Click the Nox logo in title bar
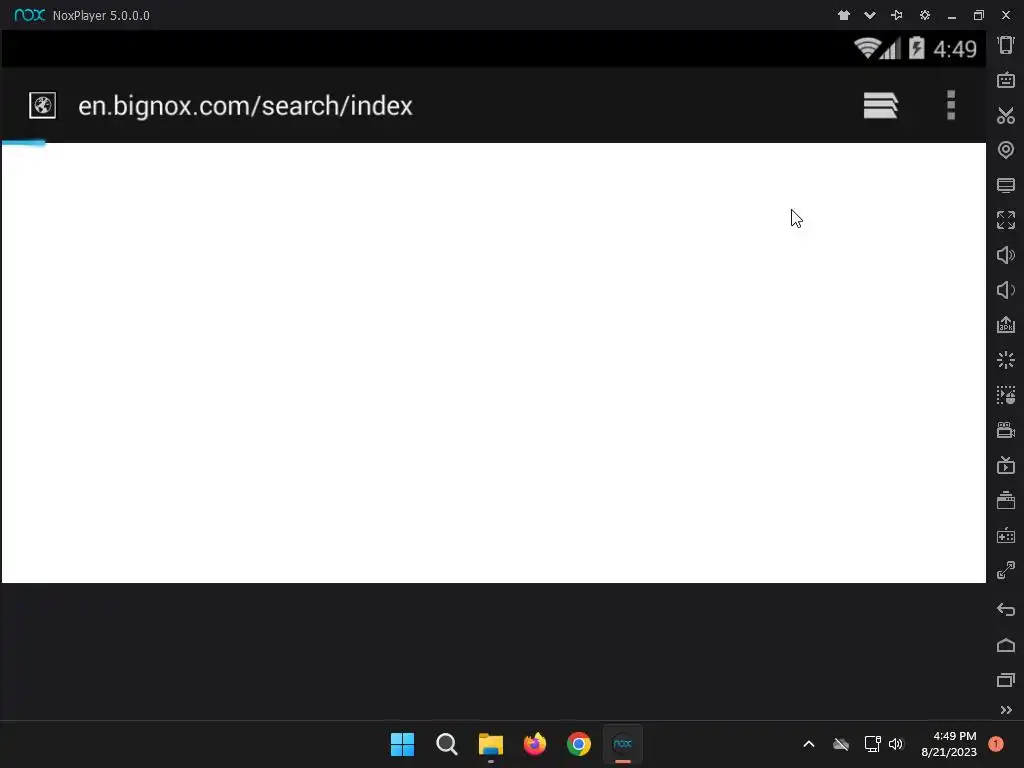The image size is (1024, 768). [29, 15]
